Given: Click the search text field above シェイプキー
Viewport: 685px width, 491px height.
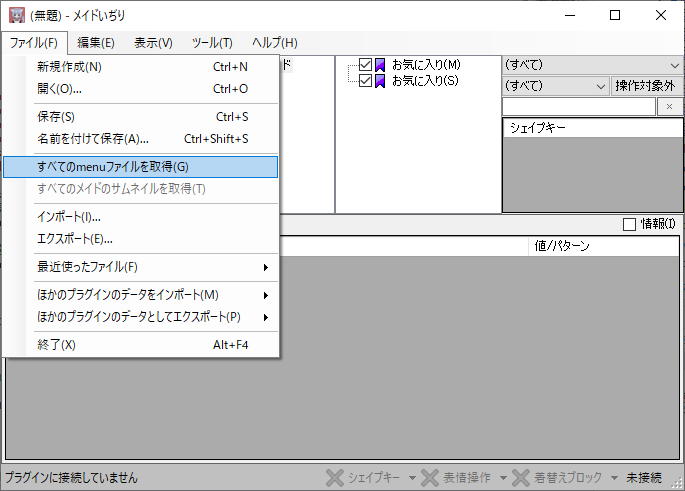Looking at the screenshot, I should point(578,106).
